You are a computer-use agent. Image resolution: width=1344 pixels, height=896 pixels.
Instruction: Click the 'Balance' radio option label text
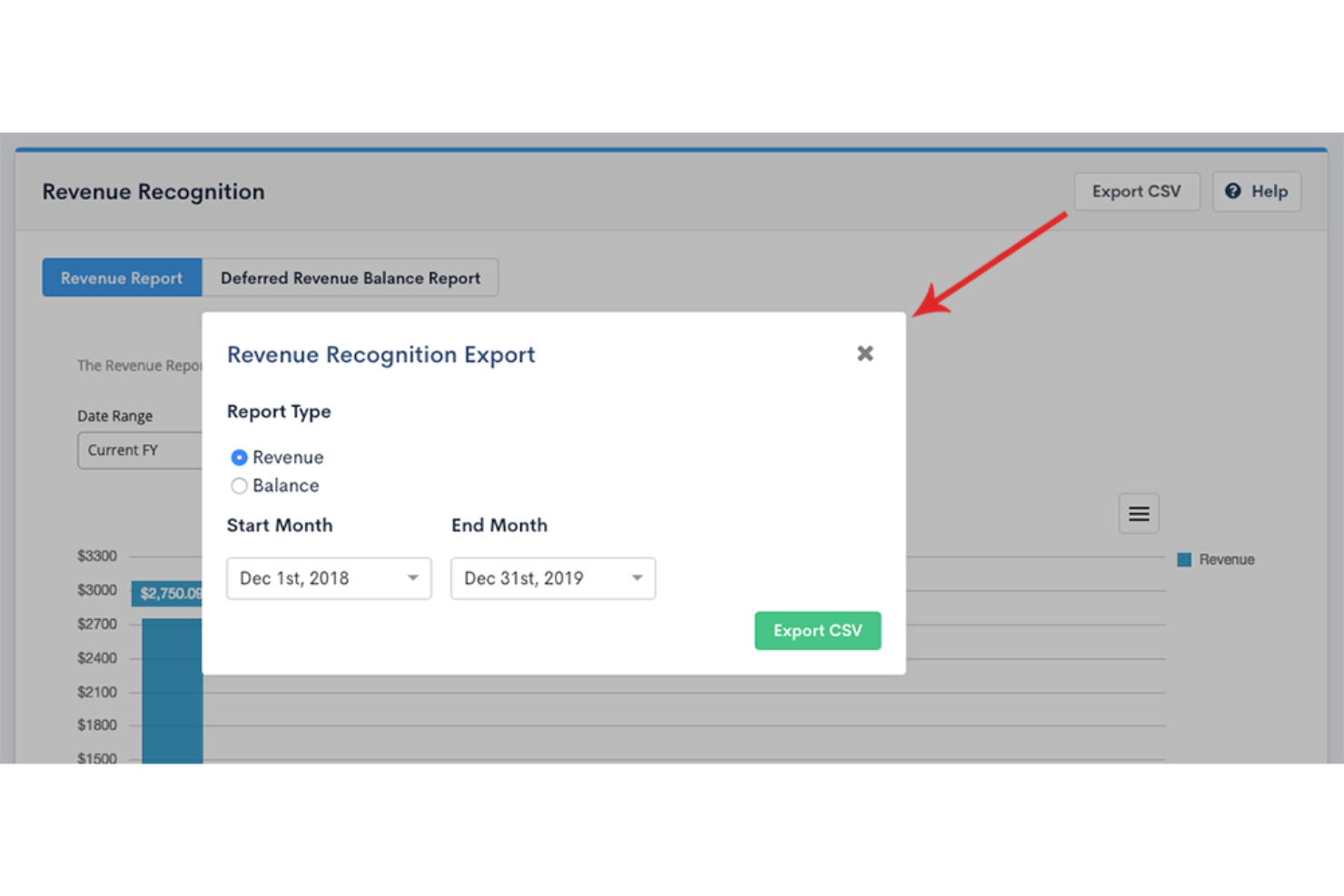coord(285,486)
